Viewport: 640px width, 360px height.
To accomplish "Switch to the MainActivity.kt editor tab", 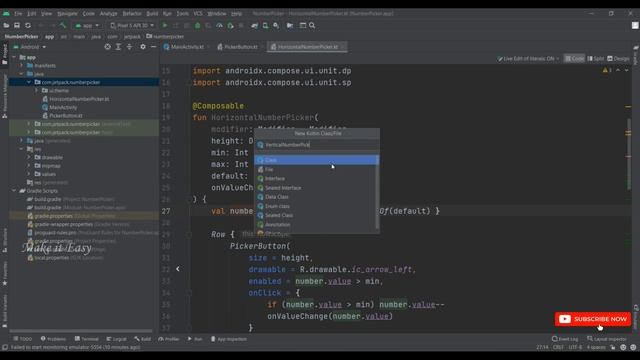I will coord(186,47).
